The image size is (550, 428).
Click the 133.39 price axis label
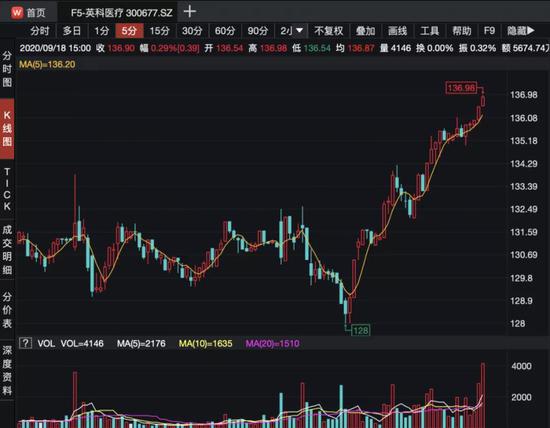523,186
